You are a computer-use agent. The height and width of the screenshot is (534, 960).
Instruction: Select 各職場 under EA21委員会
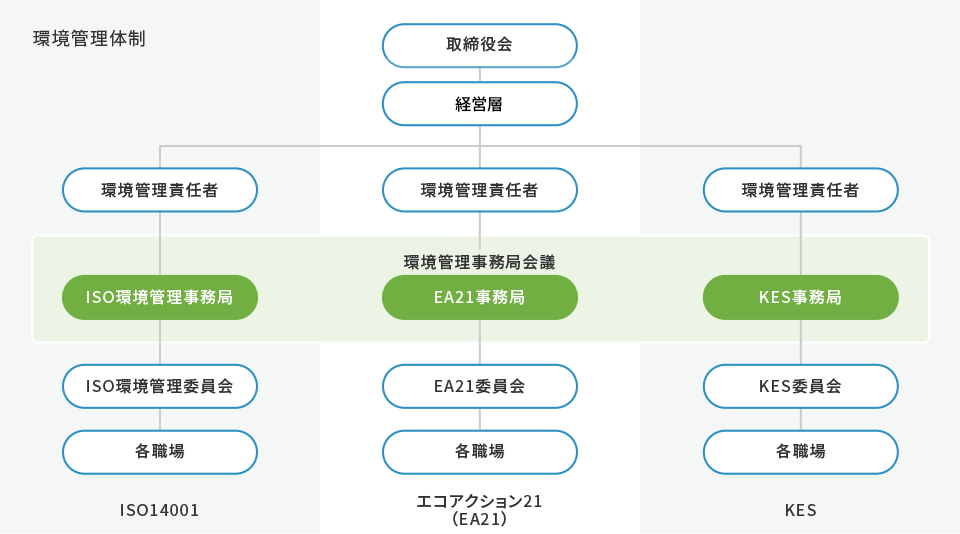480,452
